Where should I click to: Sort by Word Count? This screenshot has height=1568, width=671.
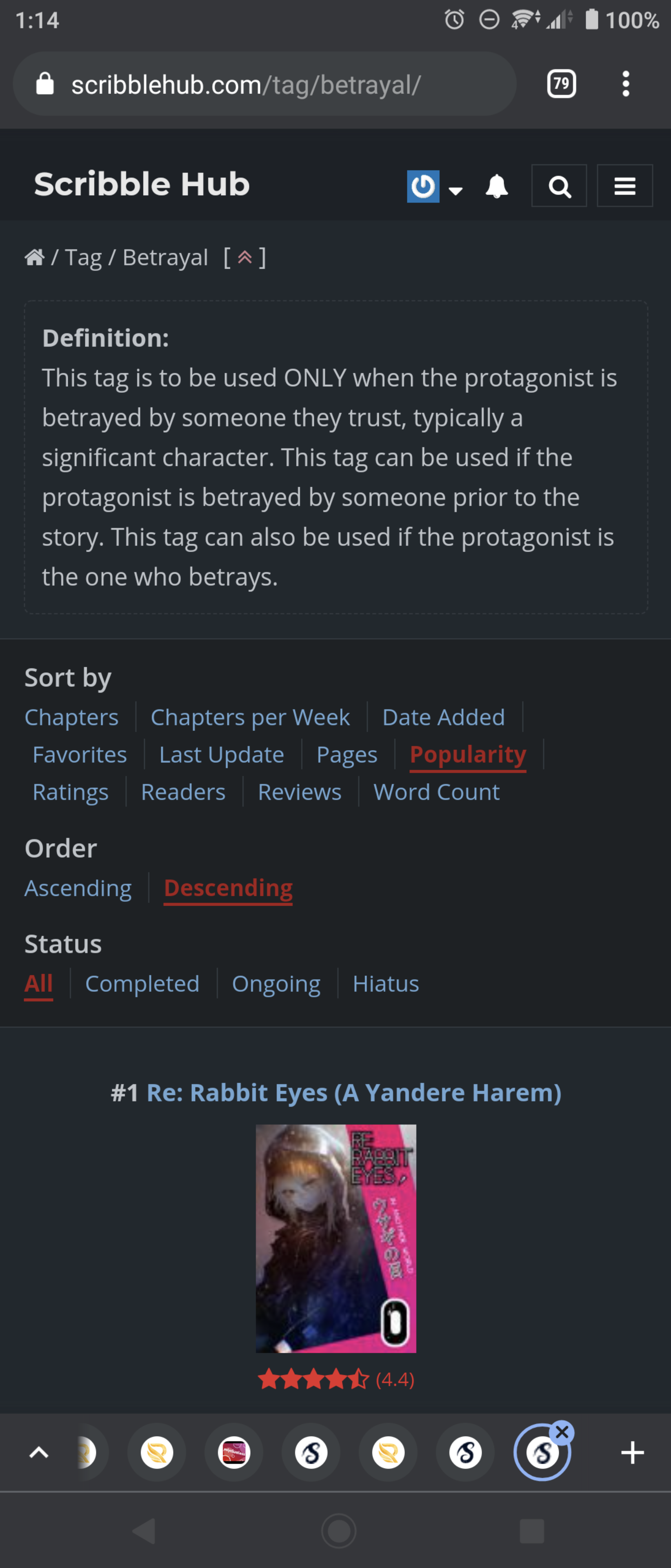pos(436,792)
